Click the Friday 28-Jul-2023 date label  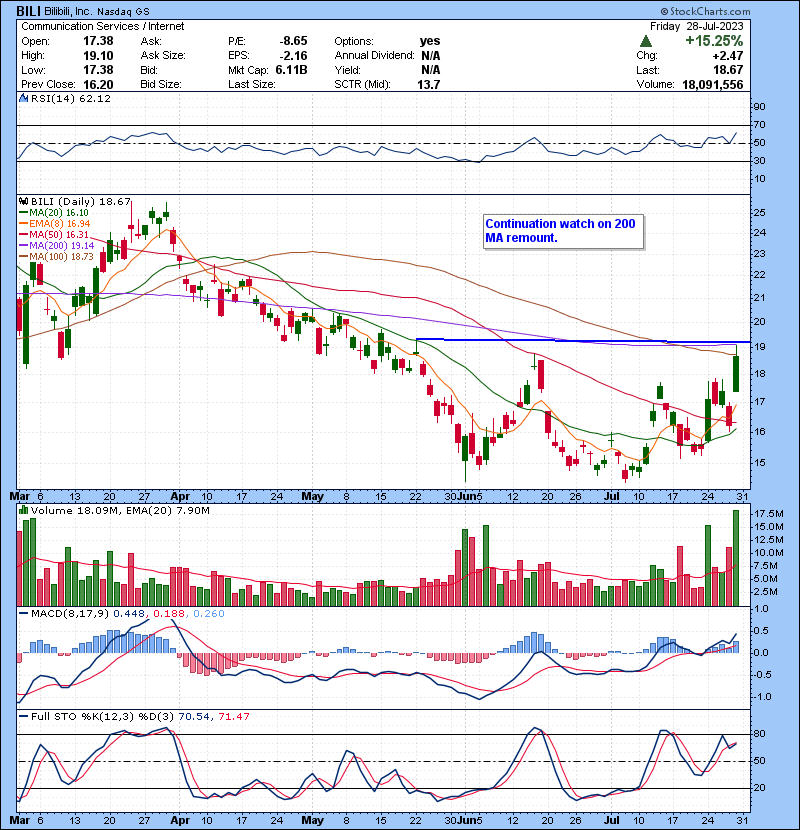[x=697, y=26]
